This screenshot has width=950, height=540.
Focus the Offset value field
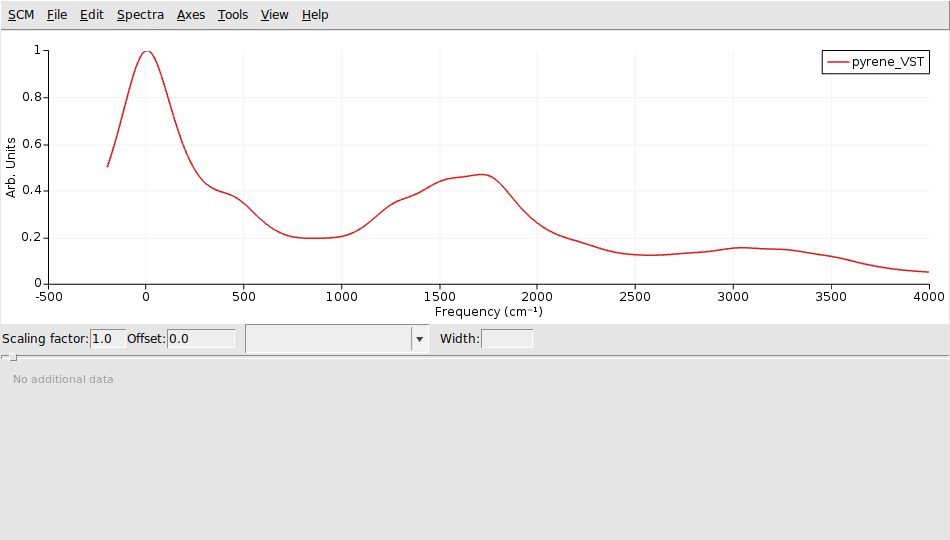pos(200,339)
